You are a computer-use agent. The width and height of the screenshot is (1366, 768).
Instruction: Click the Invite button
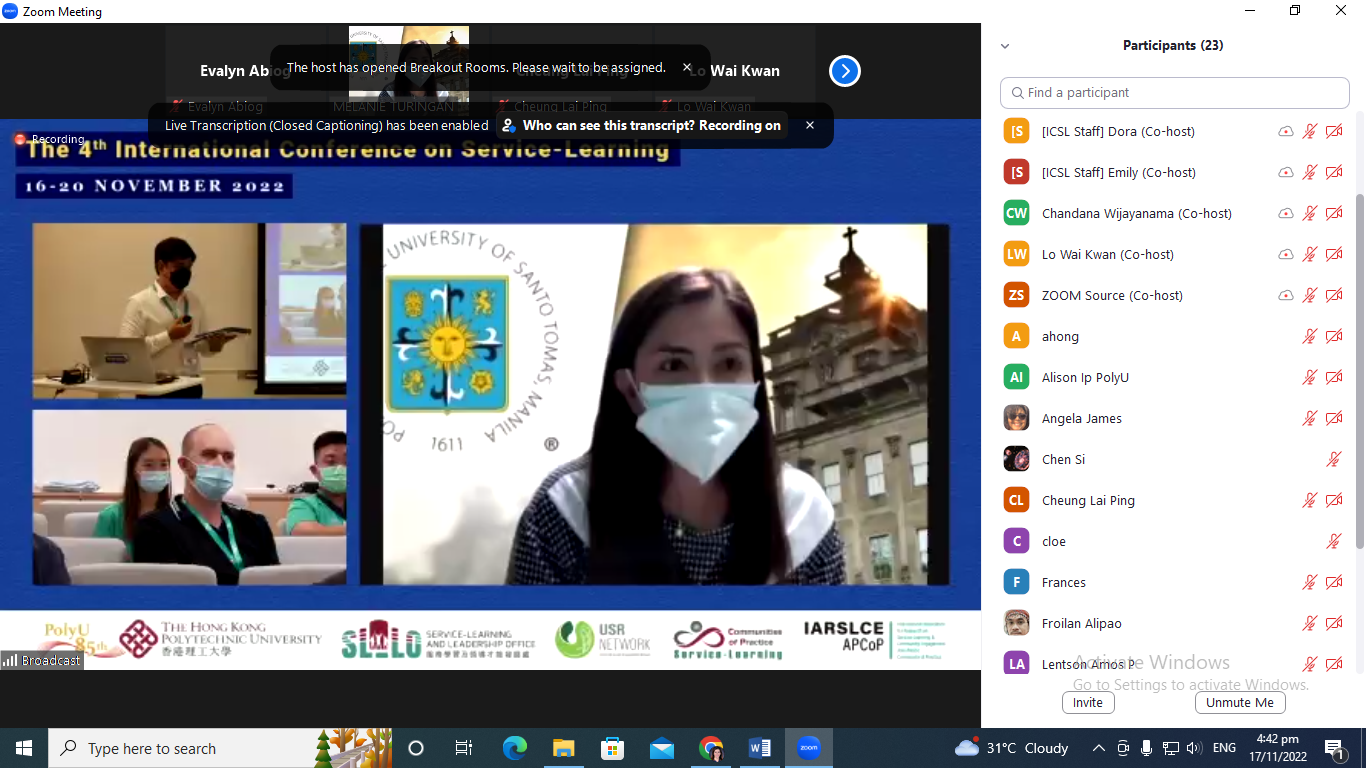(x=1088, y=702)
